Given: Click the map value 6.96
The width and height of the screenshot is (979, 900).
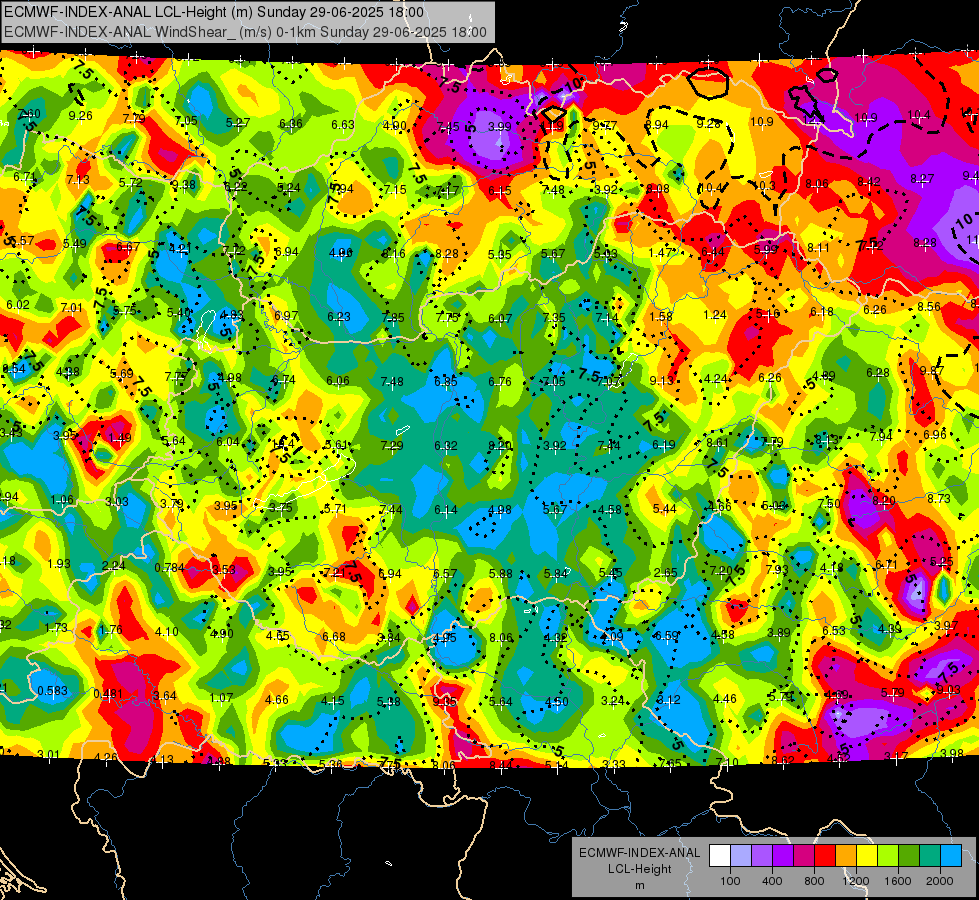Looking at the screenshot, I should pos(935,434).
